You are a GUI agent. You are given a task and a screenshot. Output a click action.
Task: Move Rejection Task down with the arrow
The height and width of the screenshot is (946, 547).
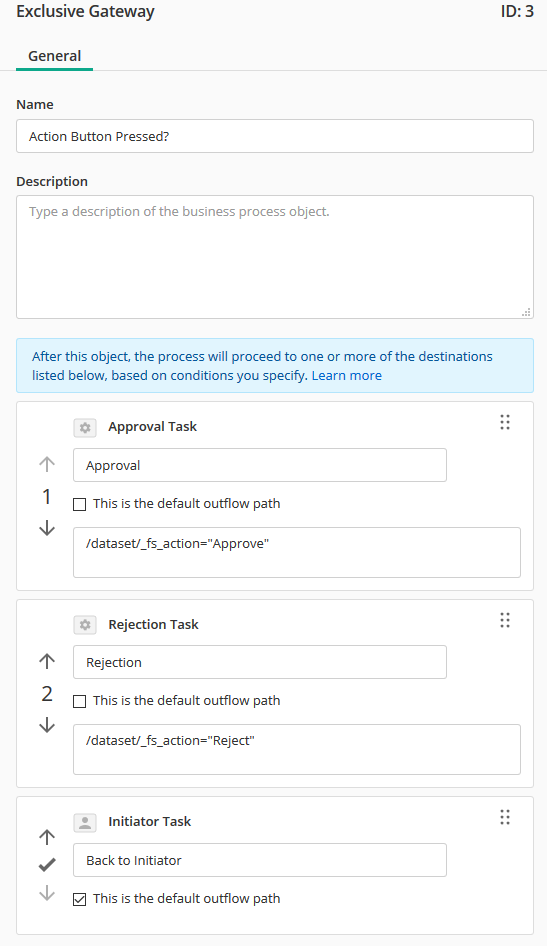pos(47,725)
